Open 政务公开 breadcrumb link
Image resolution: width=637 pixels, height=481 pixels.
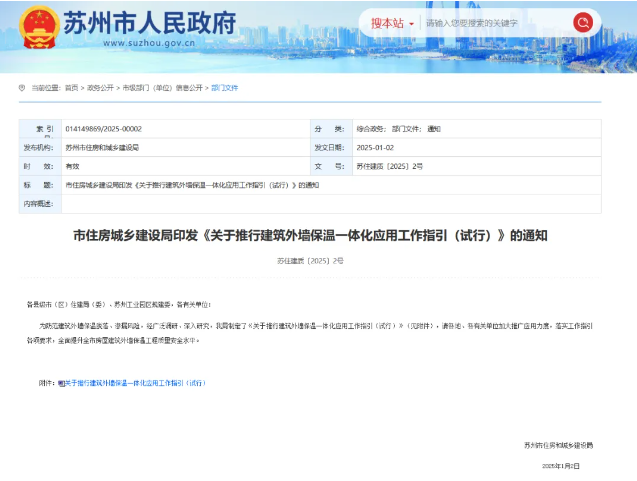point(100,88)
